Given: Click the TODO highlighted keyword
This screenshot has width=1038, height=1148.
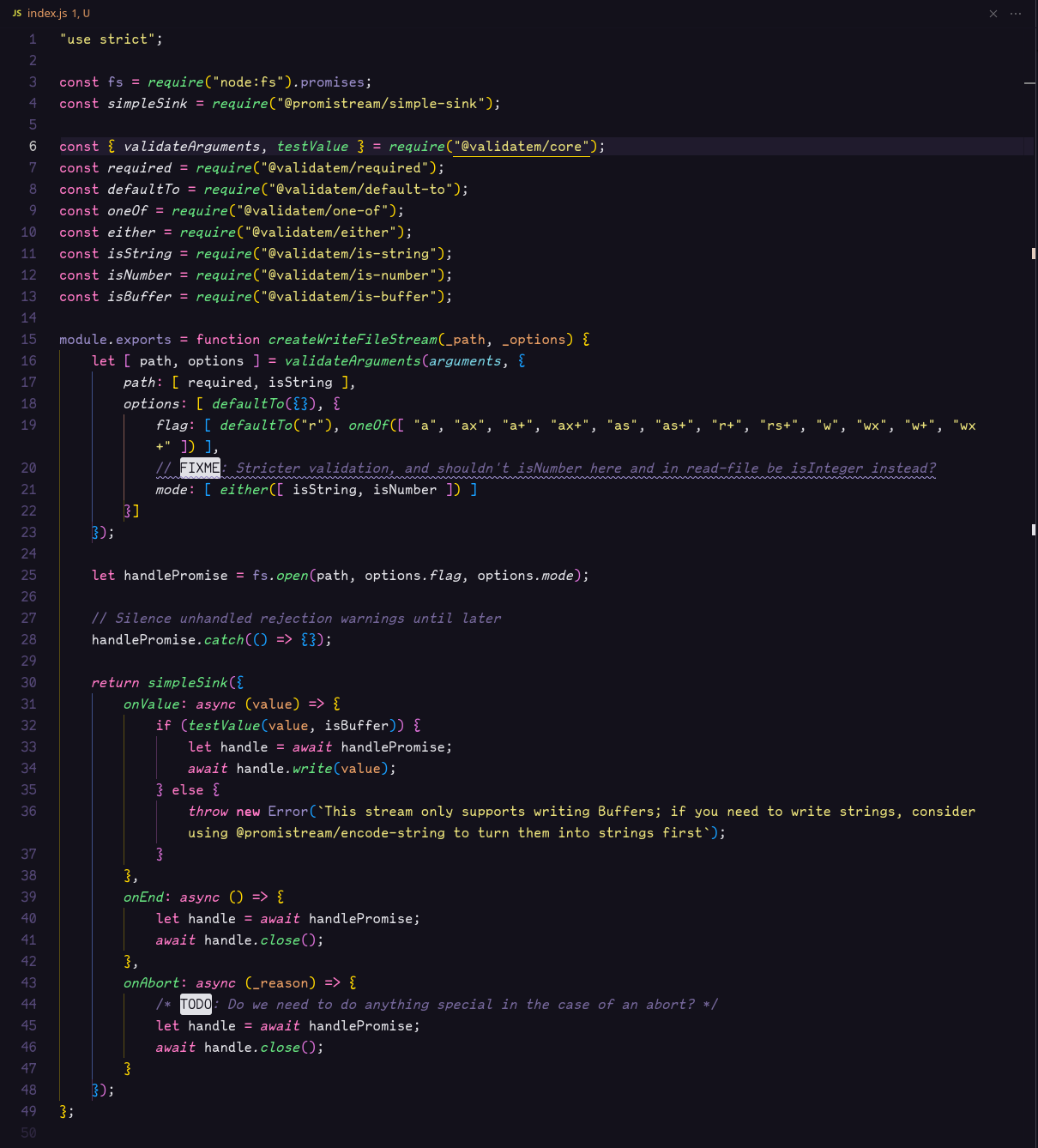Looking at the screenshot, I should (196, 1004).
